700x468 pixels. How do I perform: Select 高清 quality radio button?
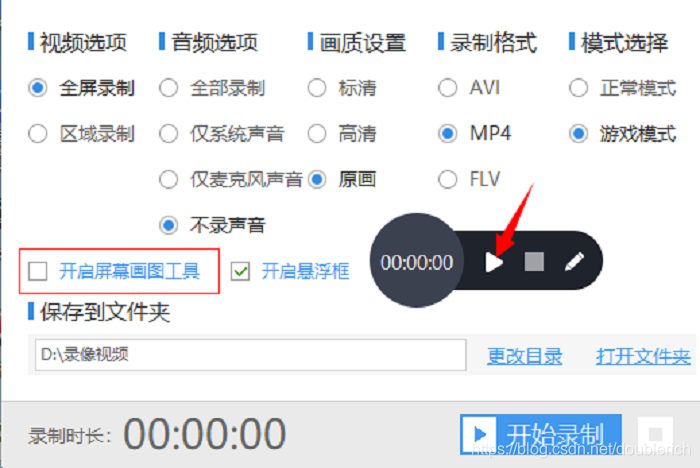(x=317, y=134)
